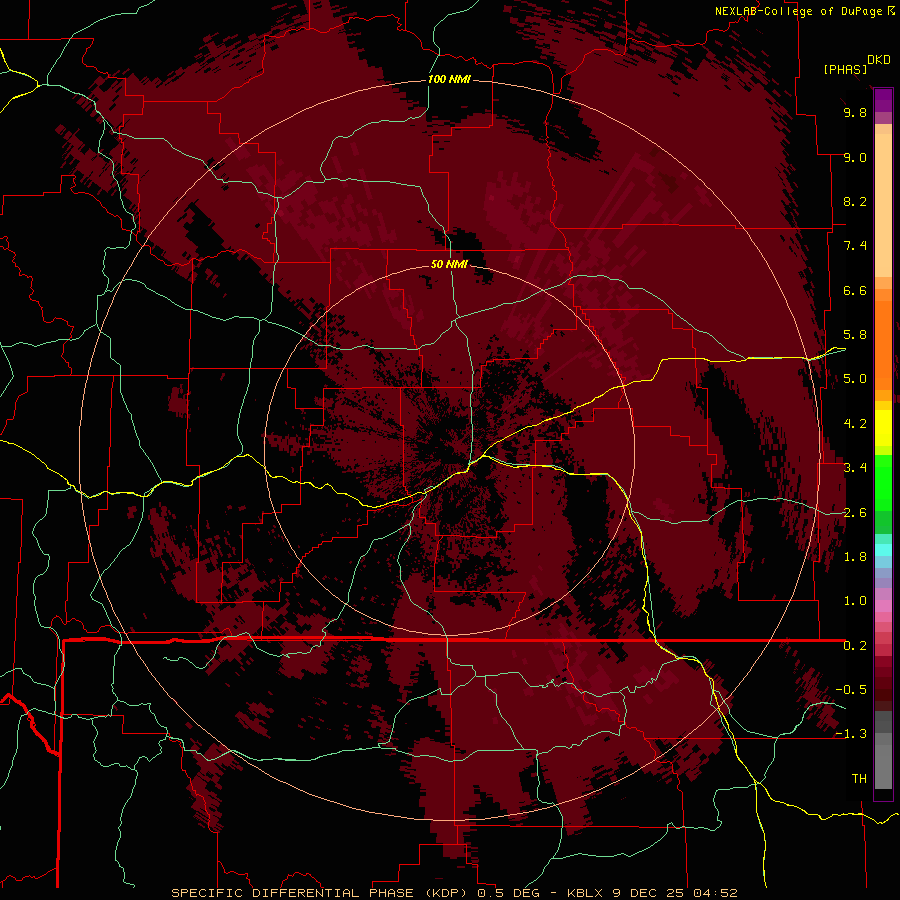Select the 7.4 scale value
Screen dimensions: 900x900
coord(855,246)
